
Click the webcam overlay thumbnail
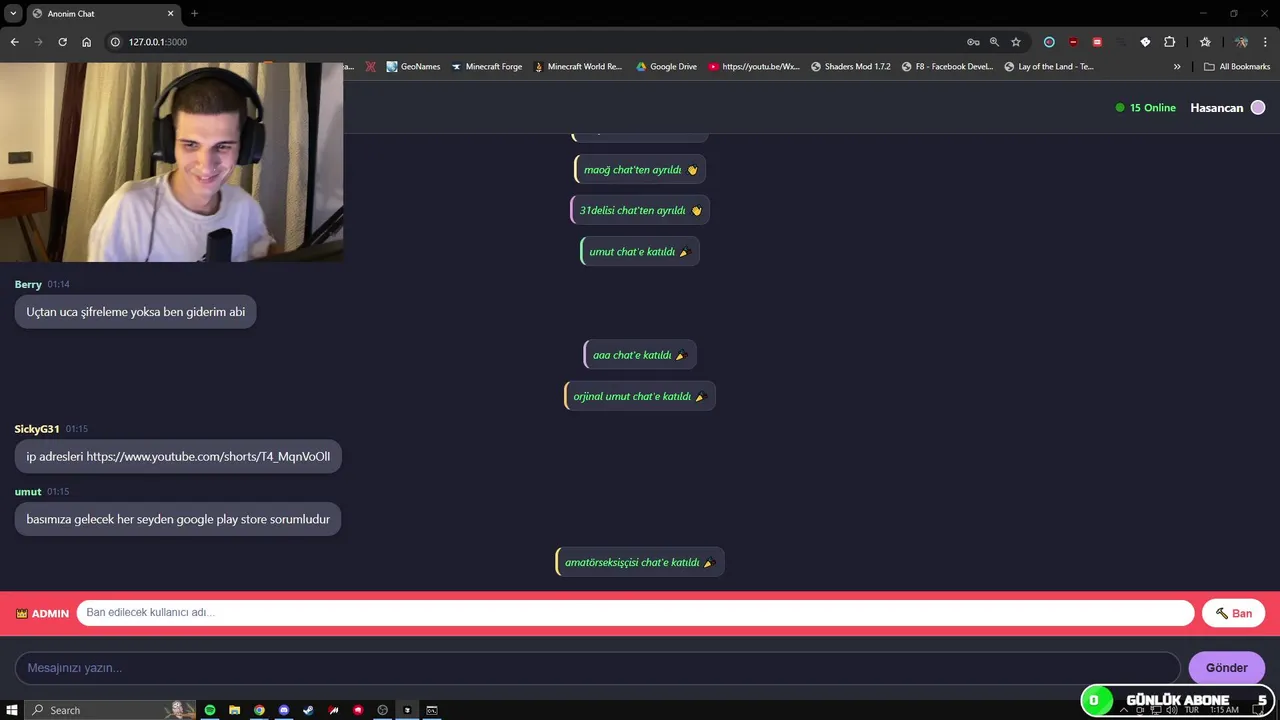pos(171,162)
